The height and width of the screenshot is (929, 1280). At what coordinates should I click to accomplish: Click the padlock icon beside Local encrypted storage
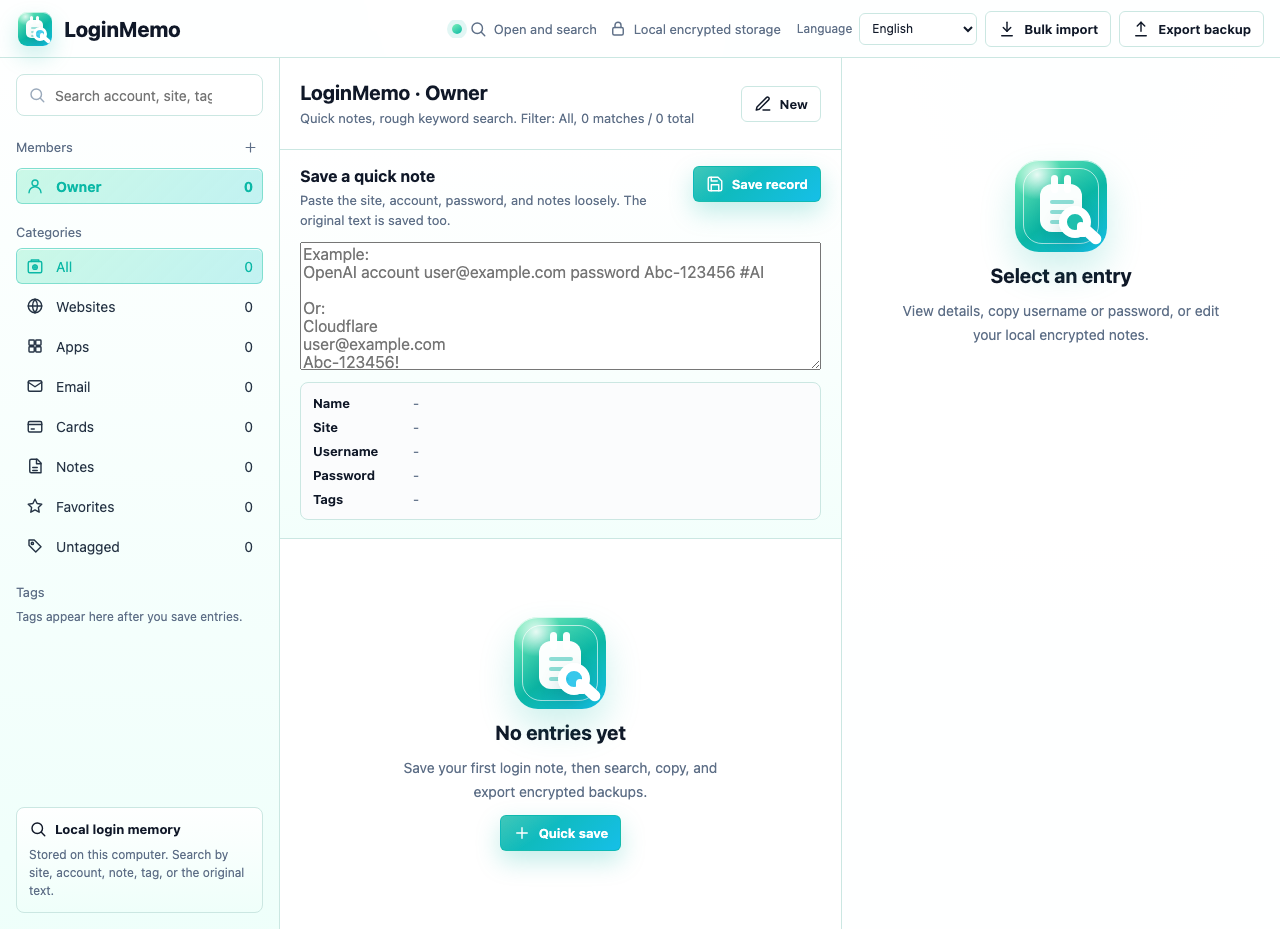(x=618, y=29)
